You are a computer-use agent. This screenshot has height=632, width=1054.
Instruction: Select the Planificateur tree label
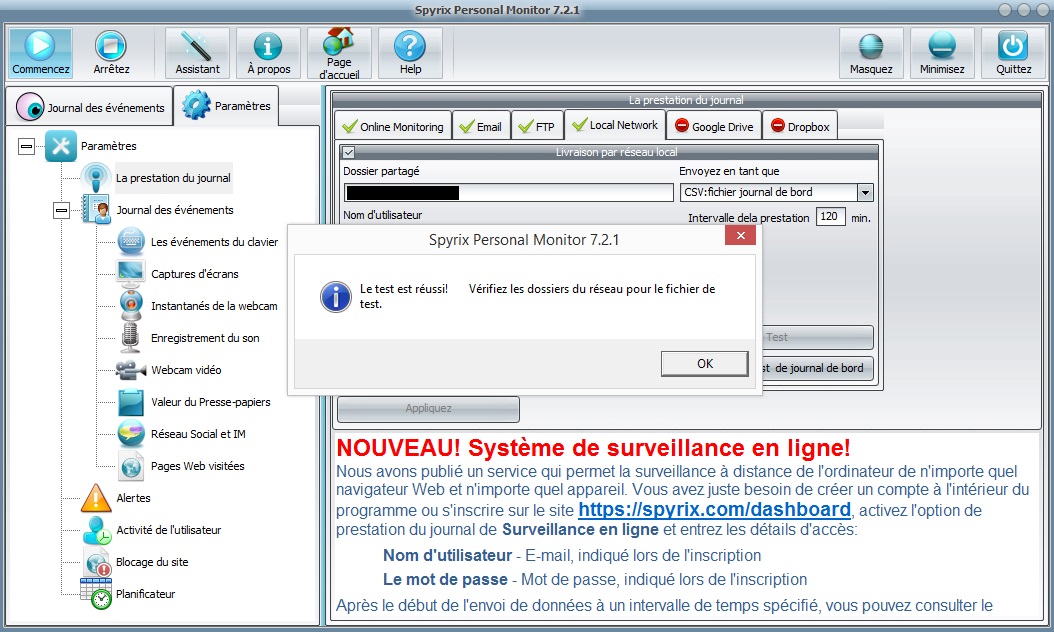pyautogui.click(x=145, y=594)
